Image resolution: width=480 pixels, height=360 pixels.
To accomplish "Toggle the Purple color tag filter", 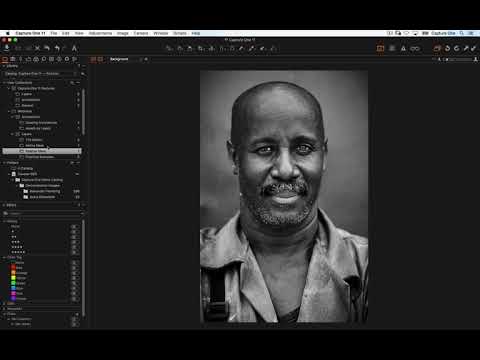I will click(x=74, y=299).
